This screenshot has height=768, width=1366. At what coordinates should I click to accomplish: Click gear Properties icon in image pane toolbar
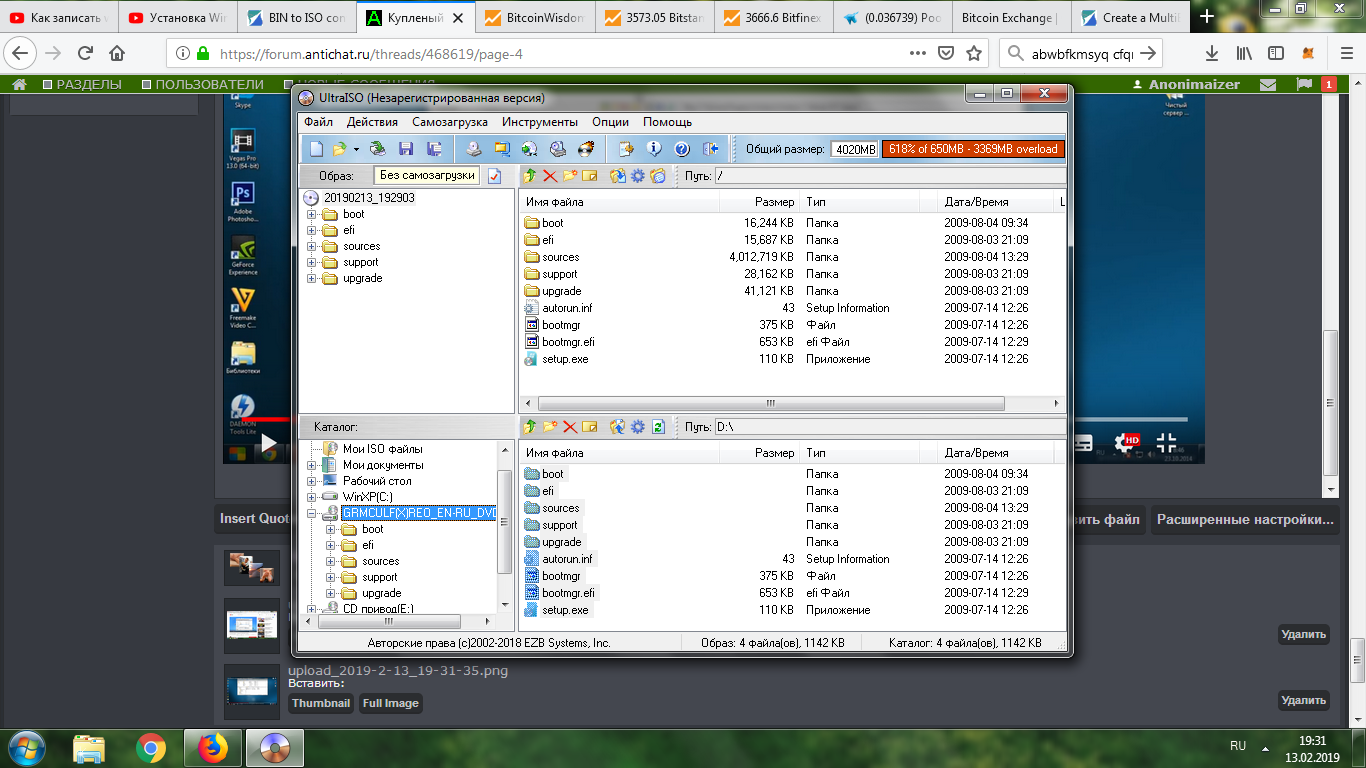coord(637,176)
